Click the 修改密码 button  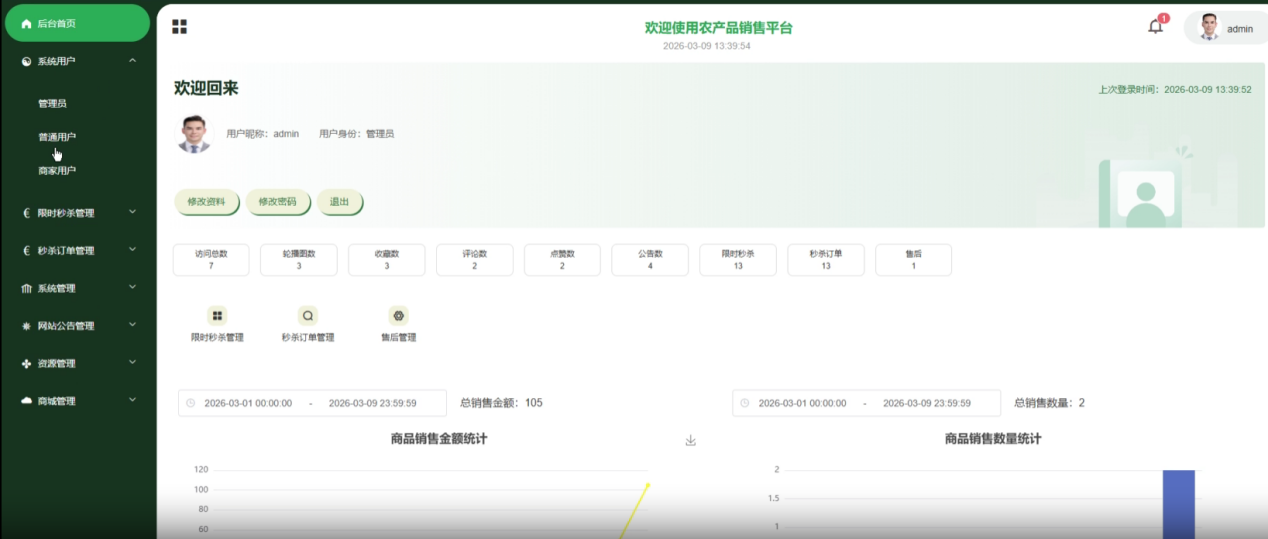tap(278, 201)
